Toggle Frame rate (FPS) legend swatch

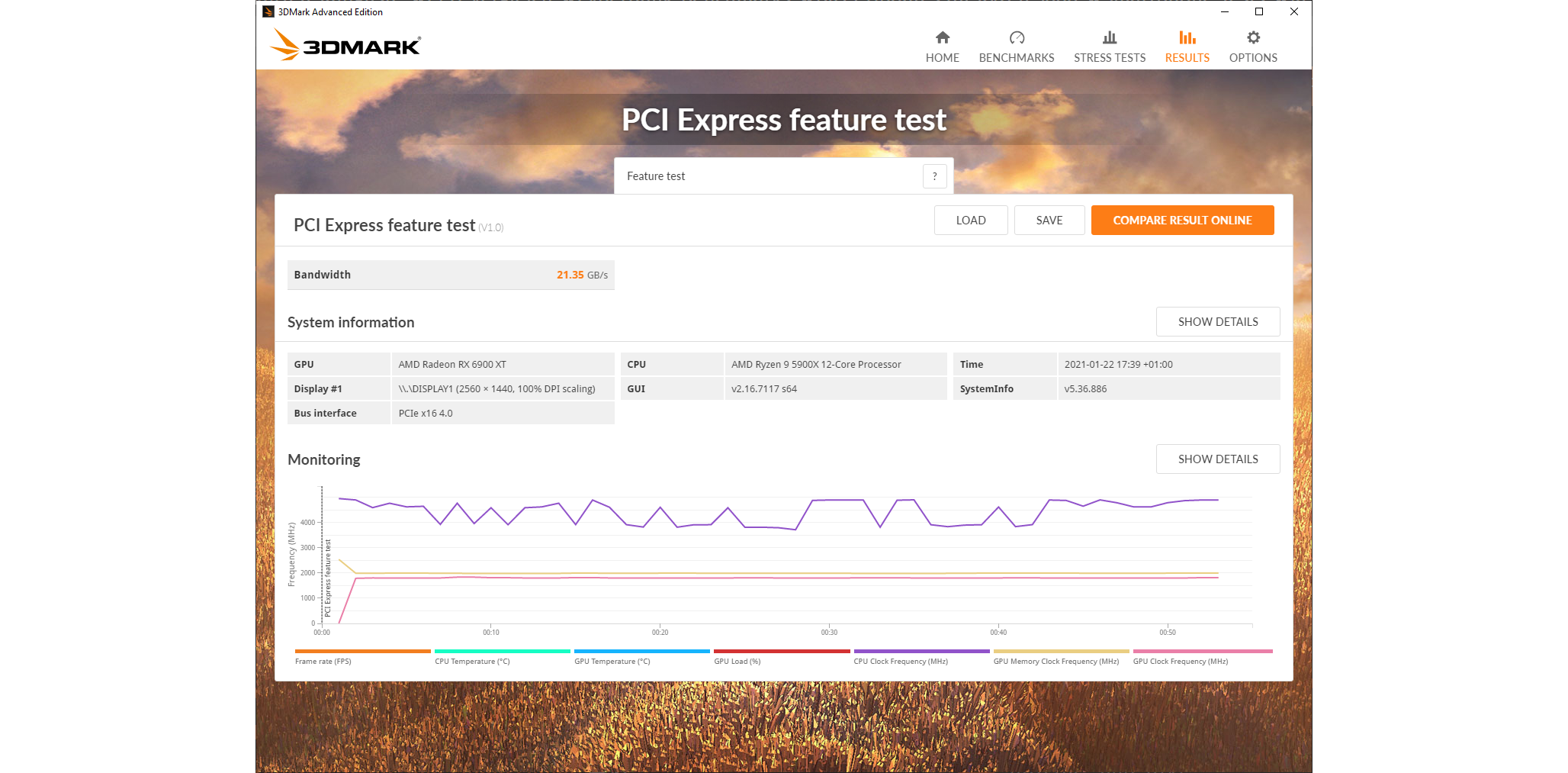[362, 651]
